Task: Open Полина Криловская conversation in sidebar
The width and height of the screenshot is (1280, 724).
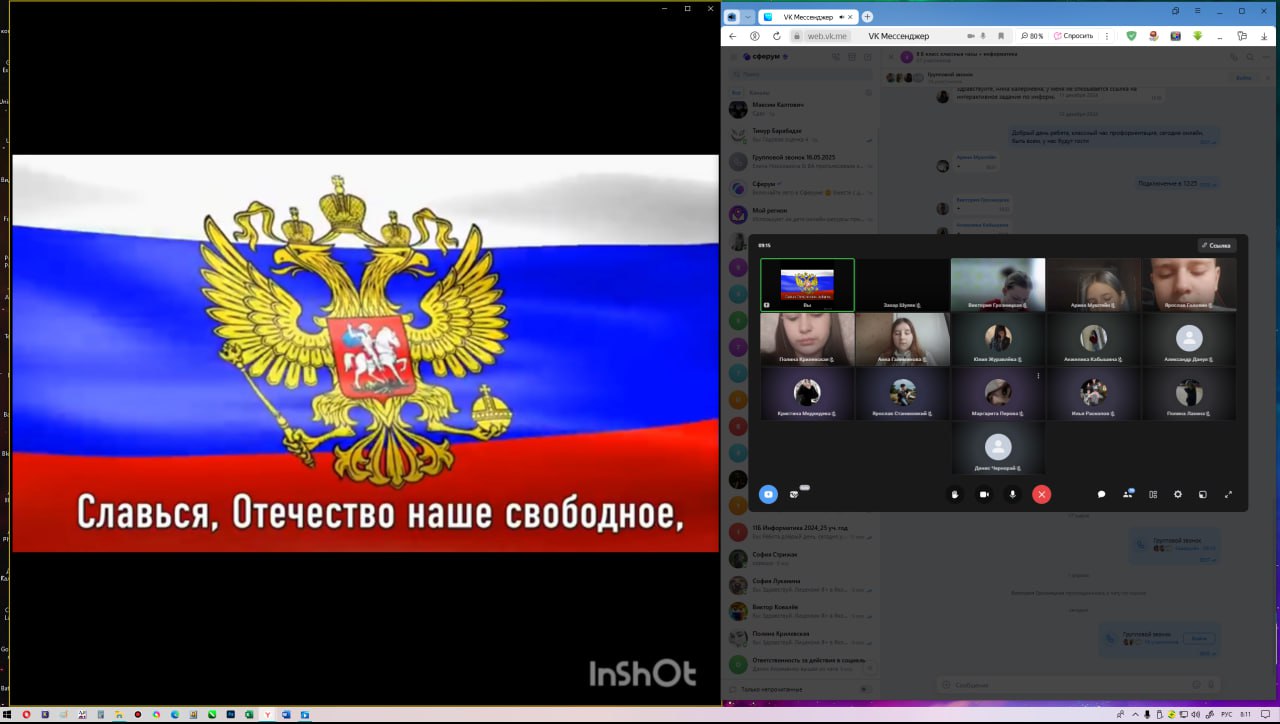Action: 800,637
